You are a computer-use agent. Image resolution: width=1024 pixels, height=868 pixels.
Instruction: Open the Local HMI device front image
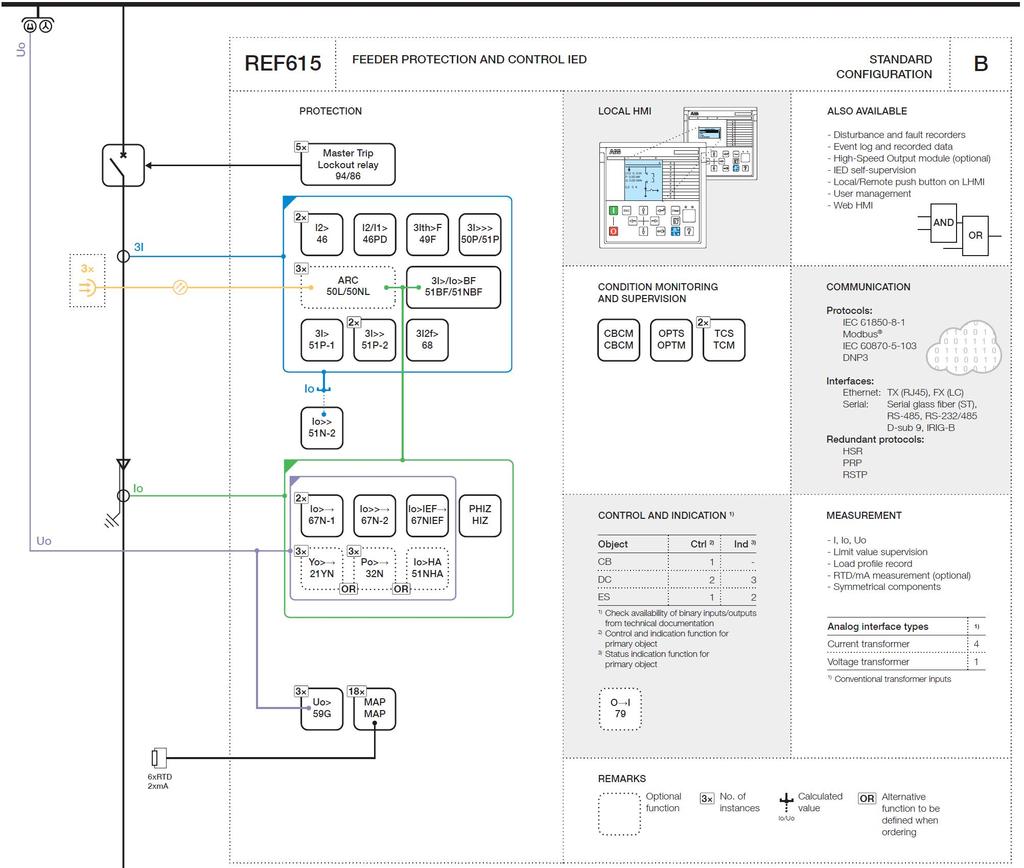[652, 195]
